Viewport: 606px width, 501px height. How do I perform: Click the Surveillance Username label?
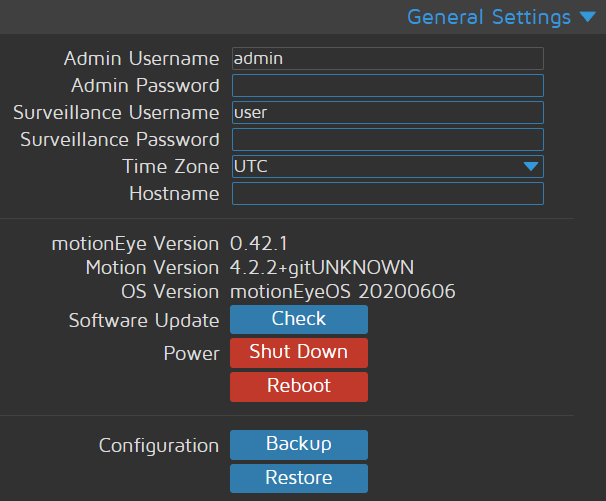pos(116,112)
